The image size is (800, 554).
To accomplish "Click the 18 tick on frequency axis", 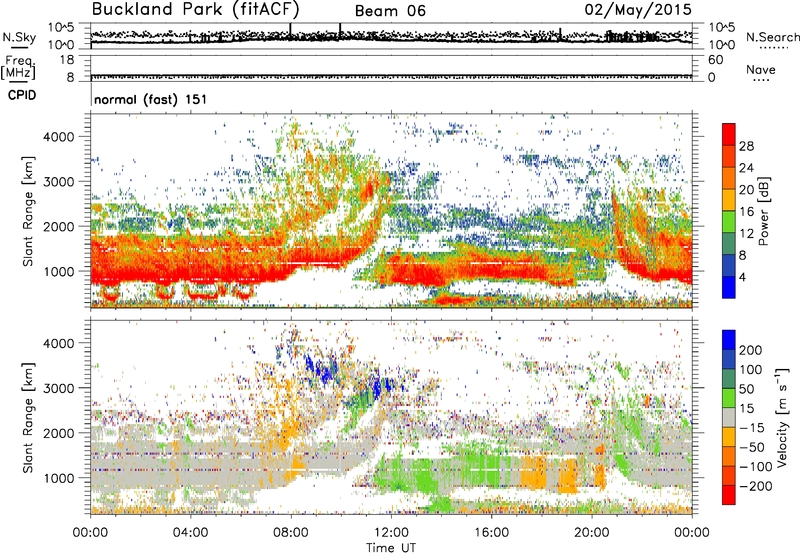I will (x=67, y=60).
